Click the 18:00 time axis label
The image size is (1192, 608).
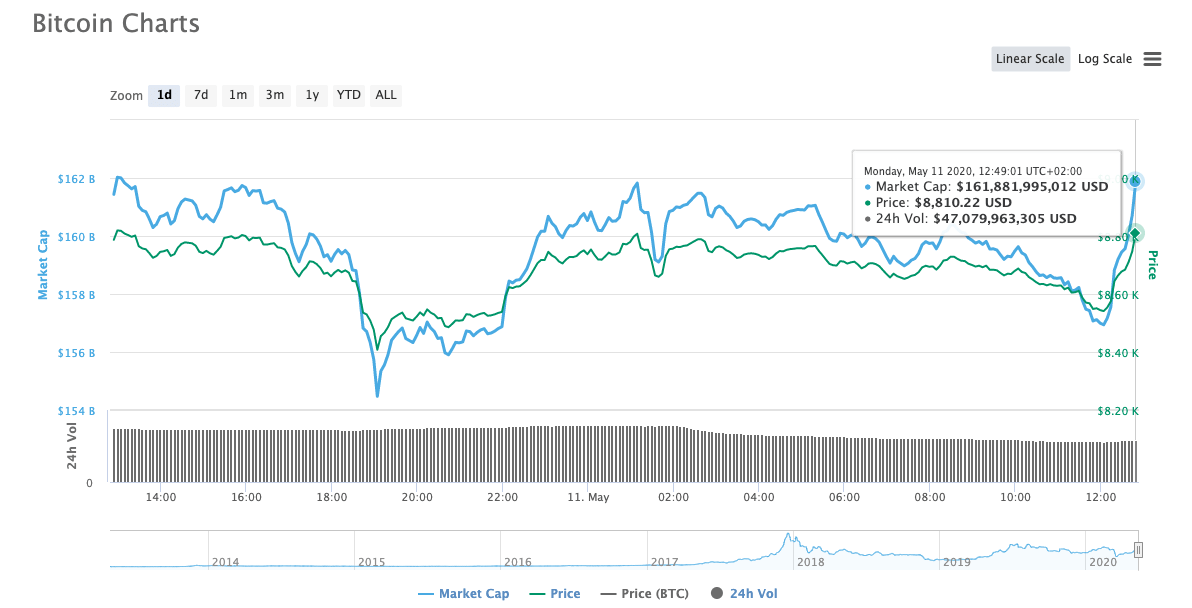coord(331,497)
